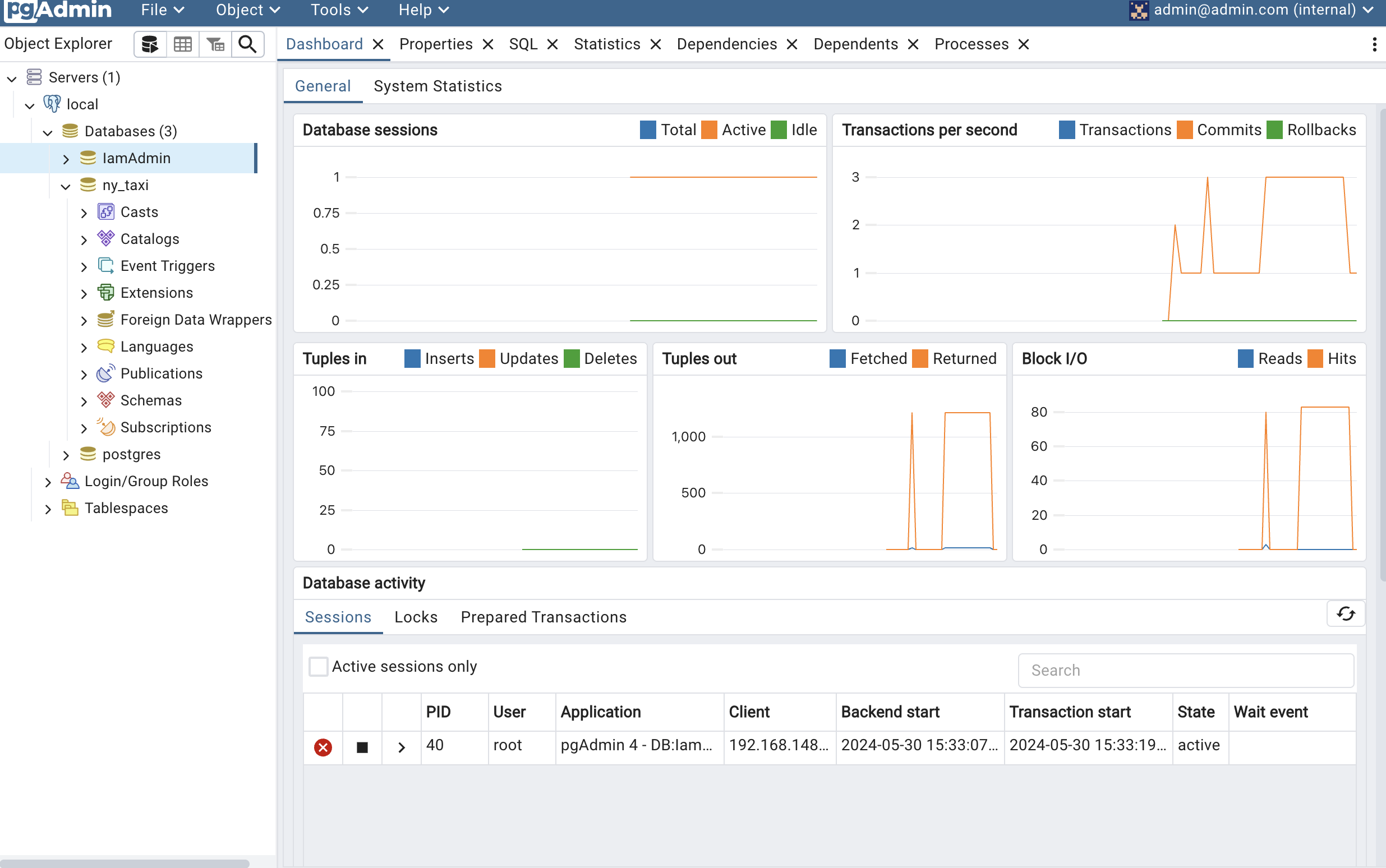
Task: Click the Casts node icon
Action: (105, 212)
